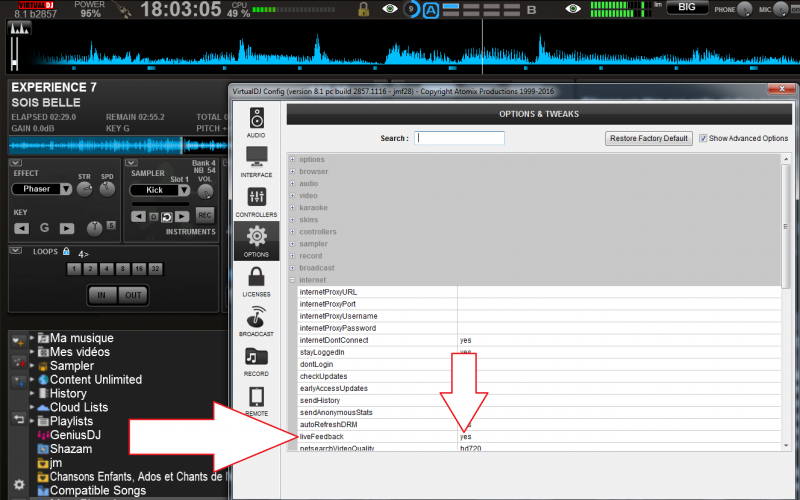
Task: Open the Remote settings tab
Action: 256,401
